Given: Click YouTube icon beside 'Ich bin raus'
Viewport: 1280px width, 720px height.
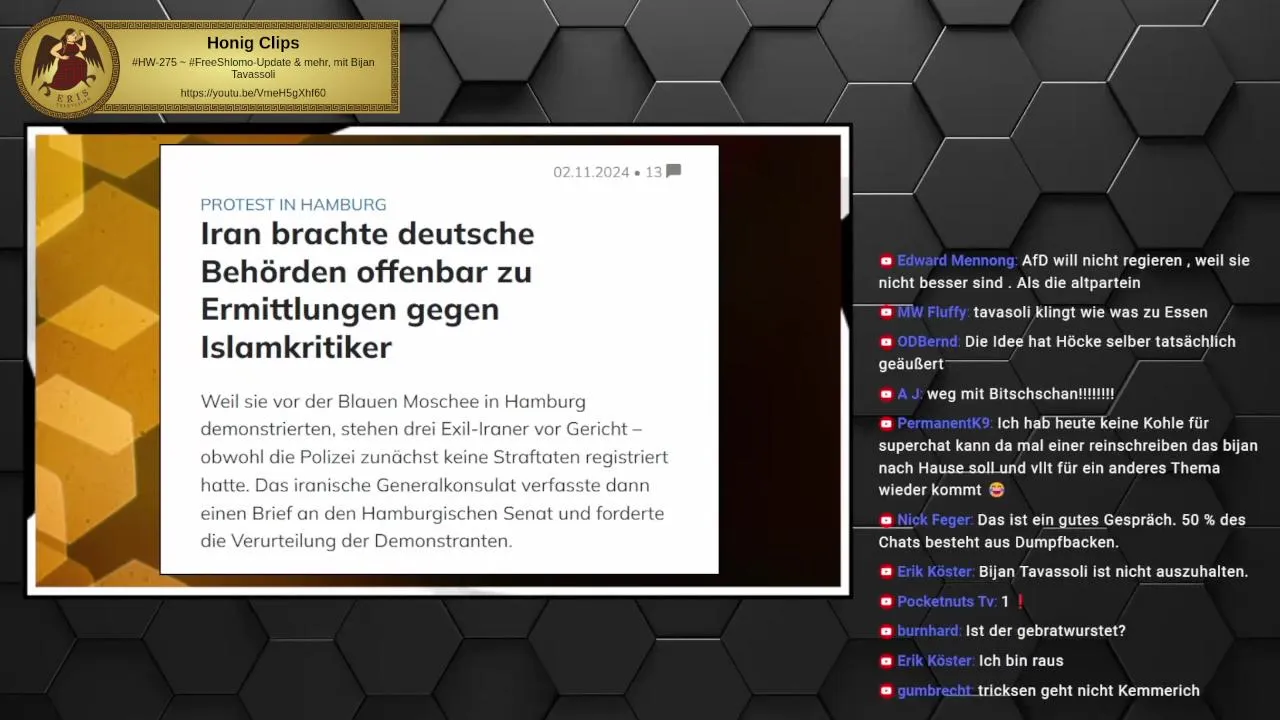Looking at the screenshot, I should 886,661.
